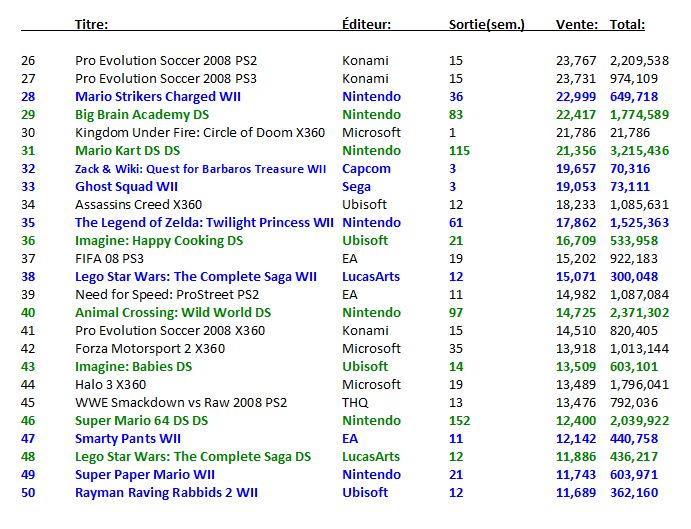Select 'Lego Star Wars: The Complete Saga WII'

click(196, 277)
